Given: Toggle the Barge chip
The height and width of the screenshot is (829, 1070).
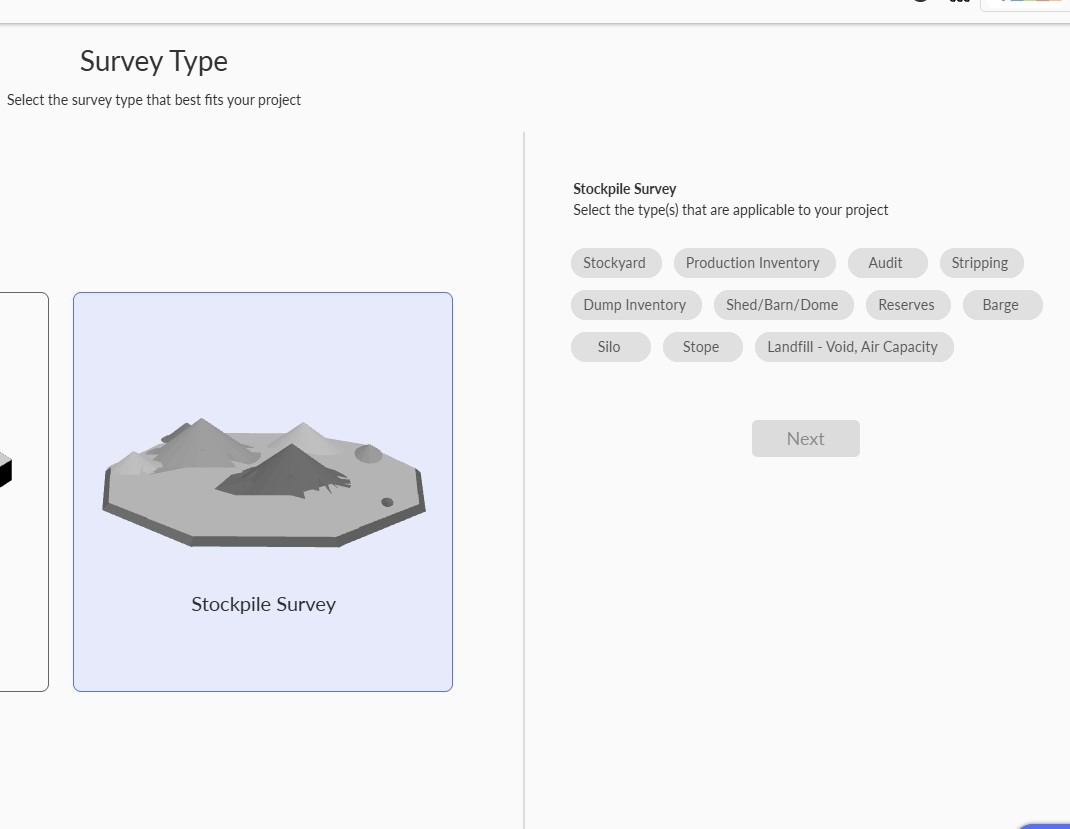Looking at the screenshot, I should click(x=1002, y=305).
